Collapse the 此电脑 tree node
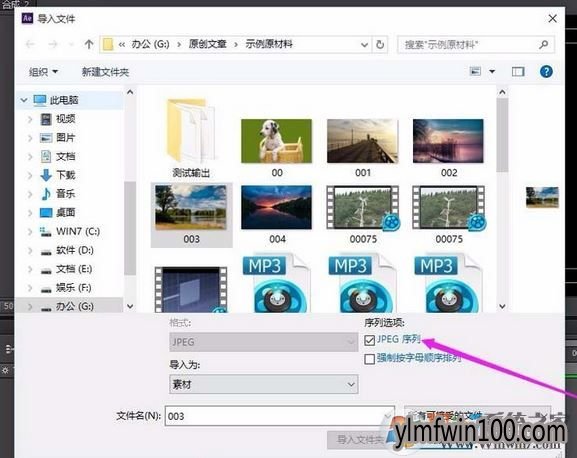Image resolution: width=577 pixels, height=458 pixels. pyautogui.click(x=24, y=100)
